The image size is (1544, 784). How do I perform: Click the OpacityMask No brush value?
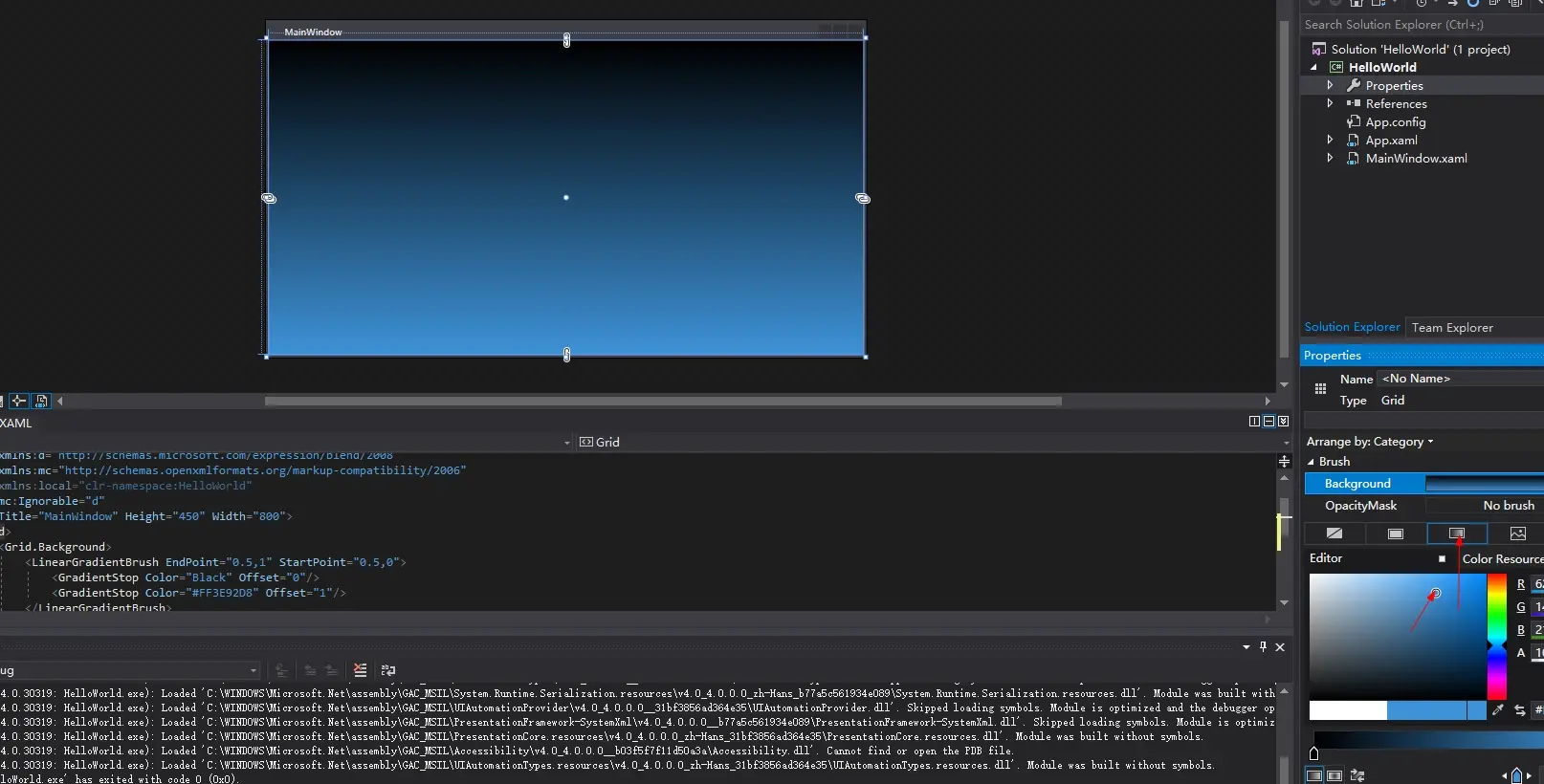(1508, 506)
